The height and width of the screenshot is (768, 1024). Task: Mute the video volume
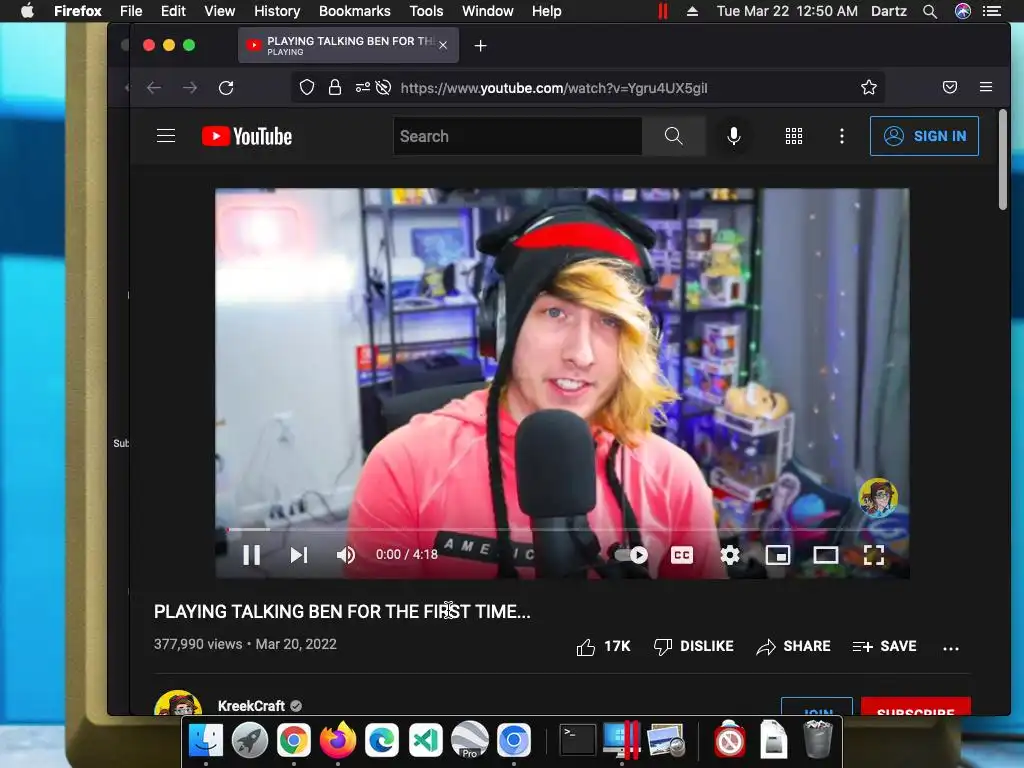[346, 555]
